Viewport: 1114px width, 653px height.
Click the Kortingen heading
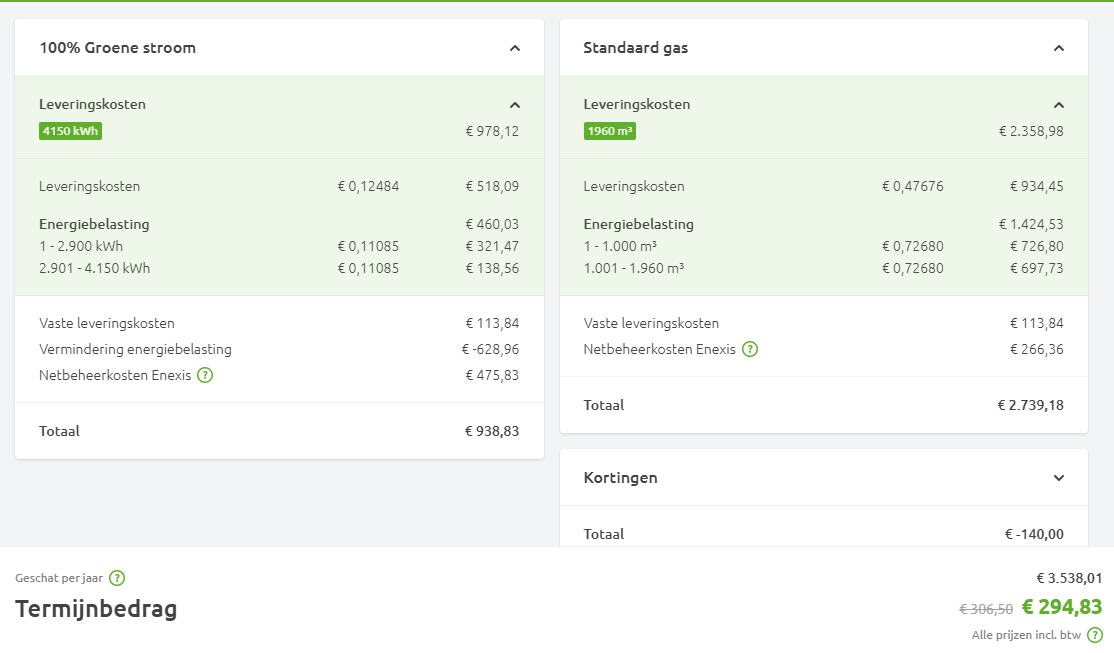620,478
